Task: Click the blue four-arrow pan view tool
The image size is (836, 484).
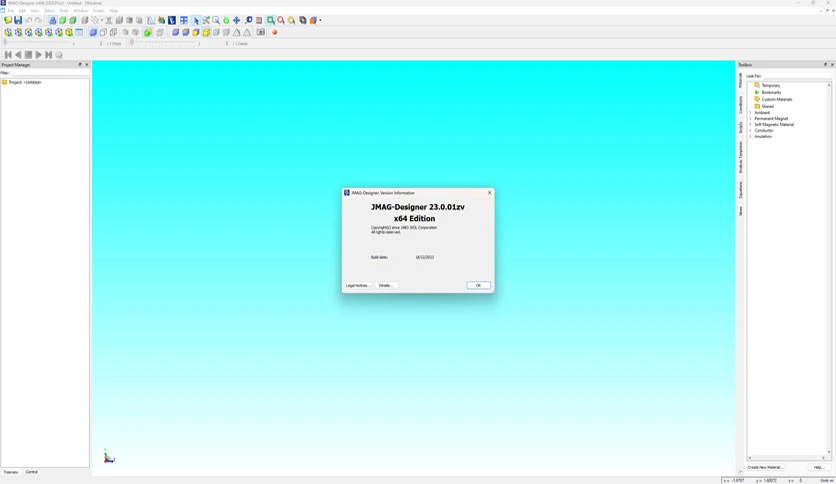Action: click(236, 20)
